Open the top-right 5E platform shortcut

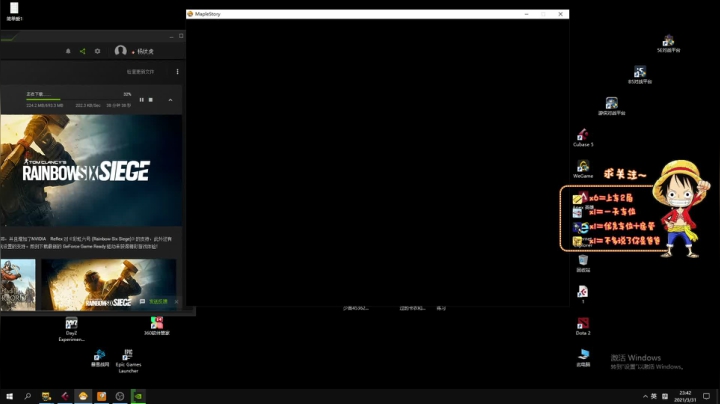[669, 44]
